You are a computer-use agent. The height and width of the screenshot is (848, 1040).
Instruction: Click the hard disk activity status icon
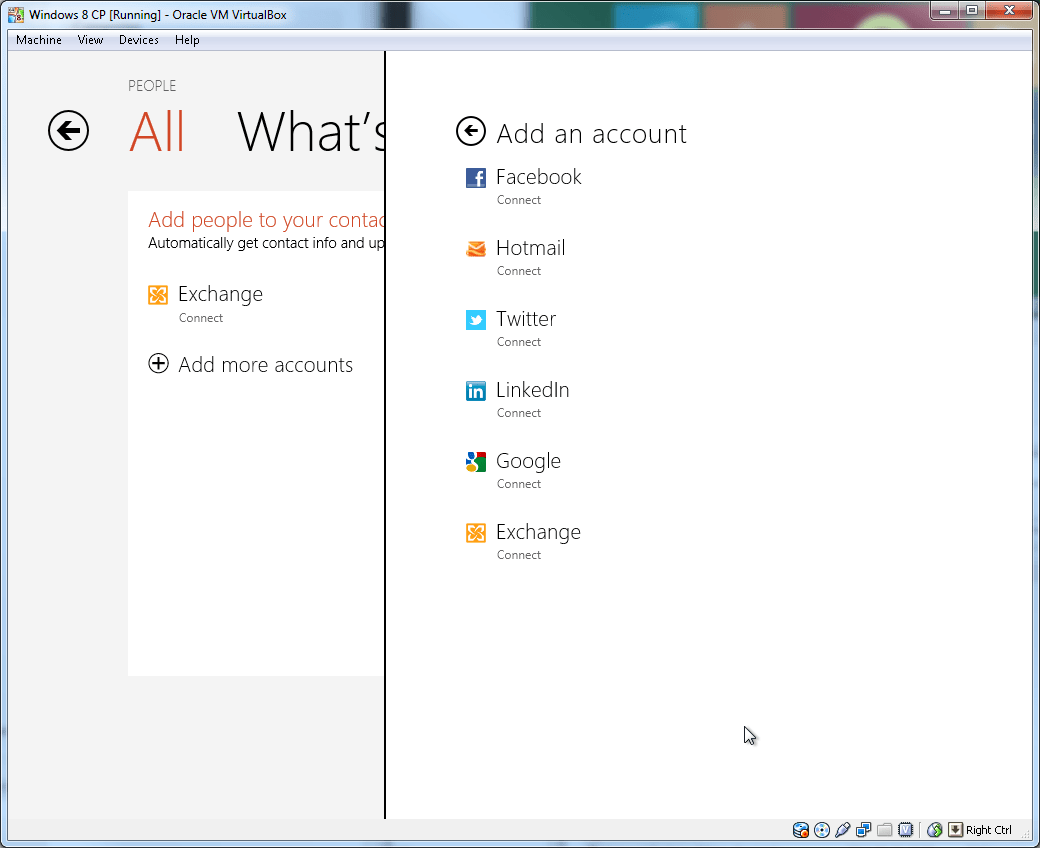click(801, 829)
